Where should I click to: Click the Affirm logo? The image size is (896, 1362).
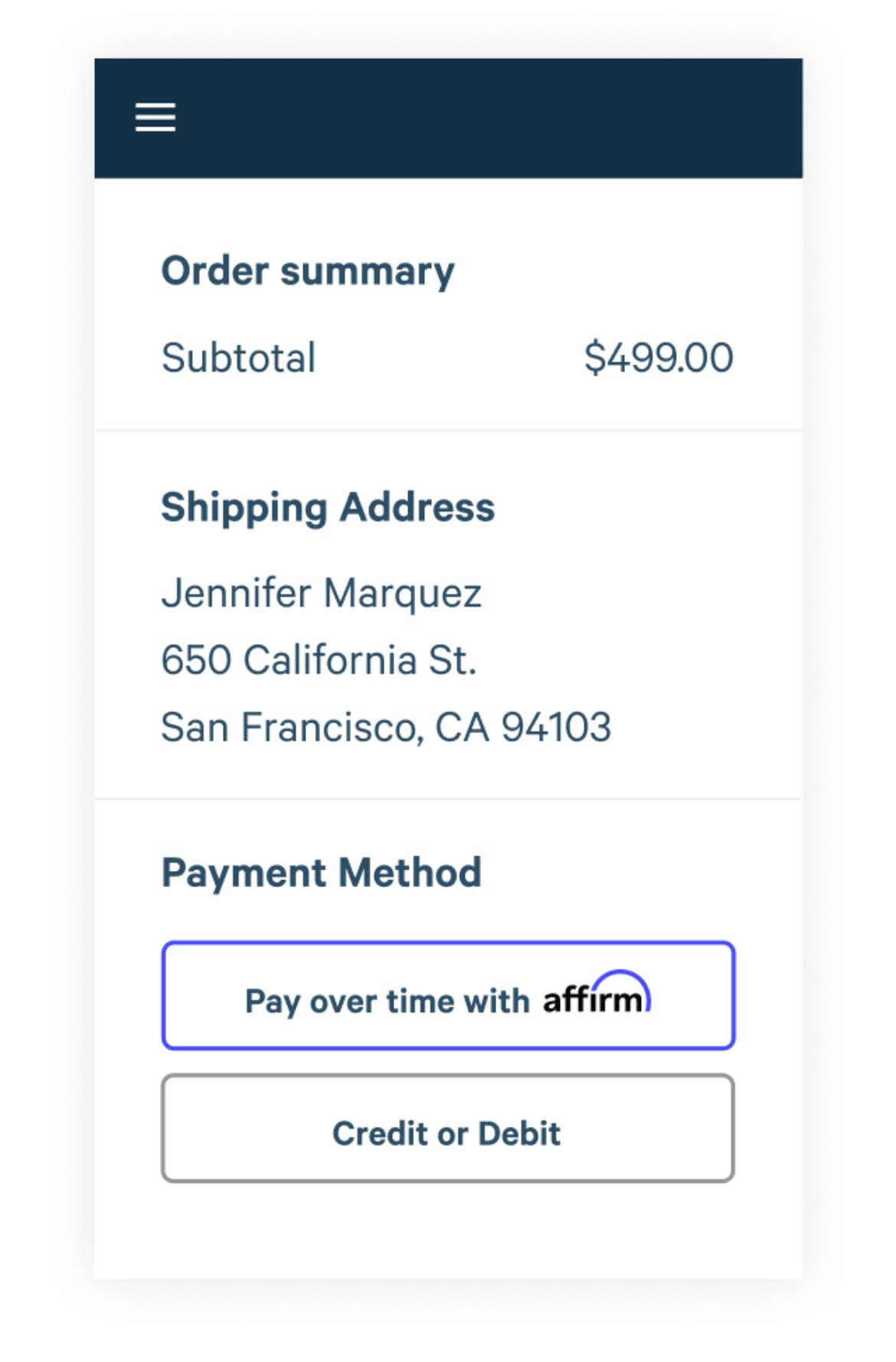point(597,995)
